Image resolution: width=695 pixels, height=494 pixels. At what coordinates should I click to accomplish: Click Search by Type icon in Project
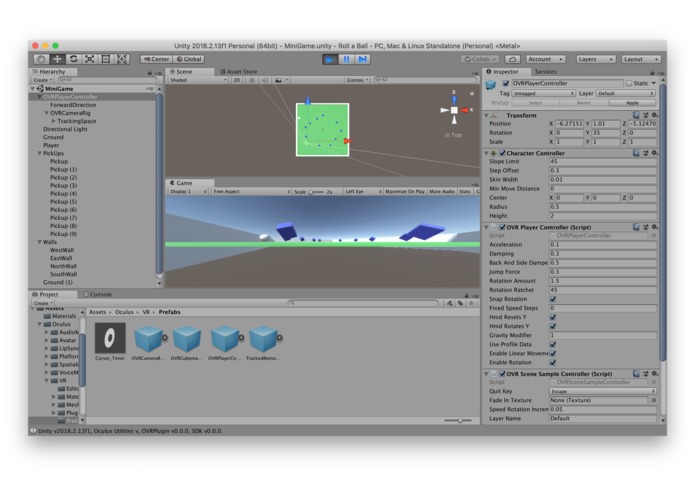click(x=450, y=303)
